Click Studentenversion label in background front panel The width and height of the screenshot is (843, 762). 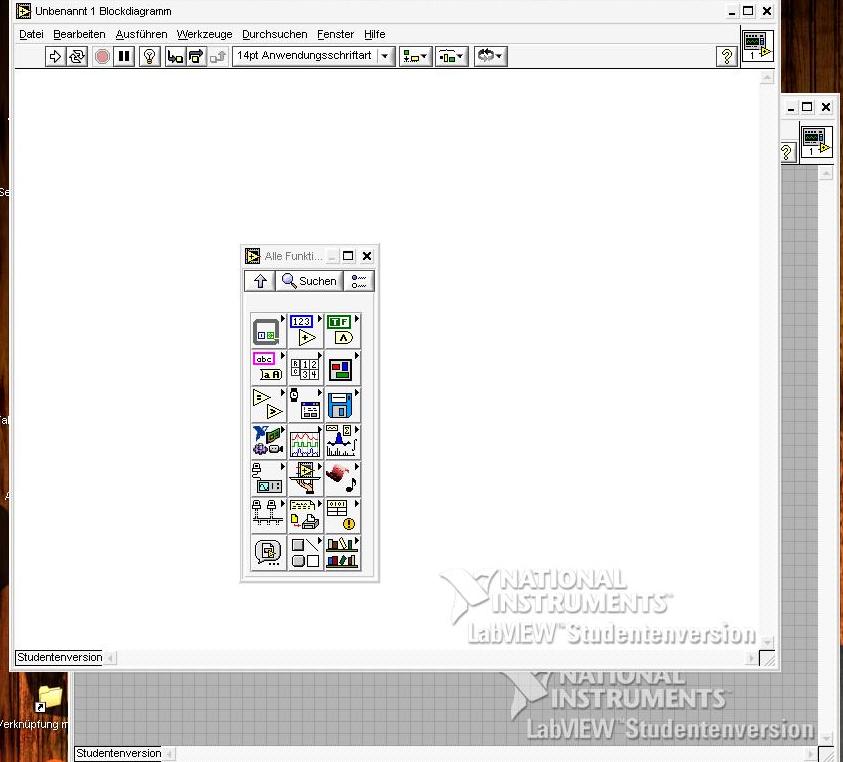point(119,753)
